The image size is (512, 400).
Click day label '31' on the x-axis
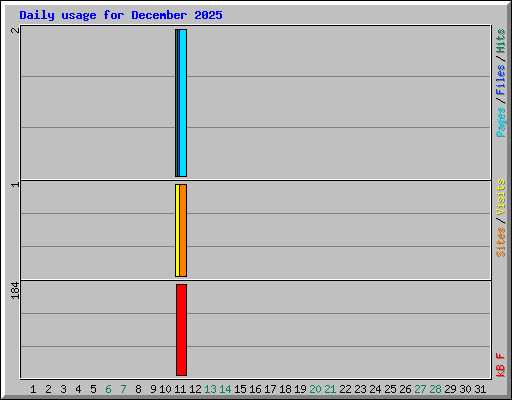tap(480, 389)
